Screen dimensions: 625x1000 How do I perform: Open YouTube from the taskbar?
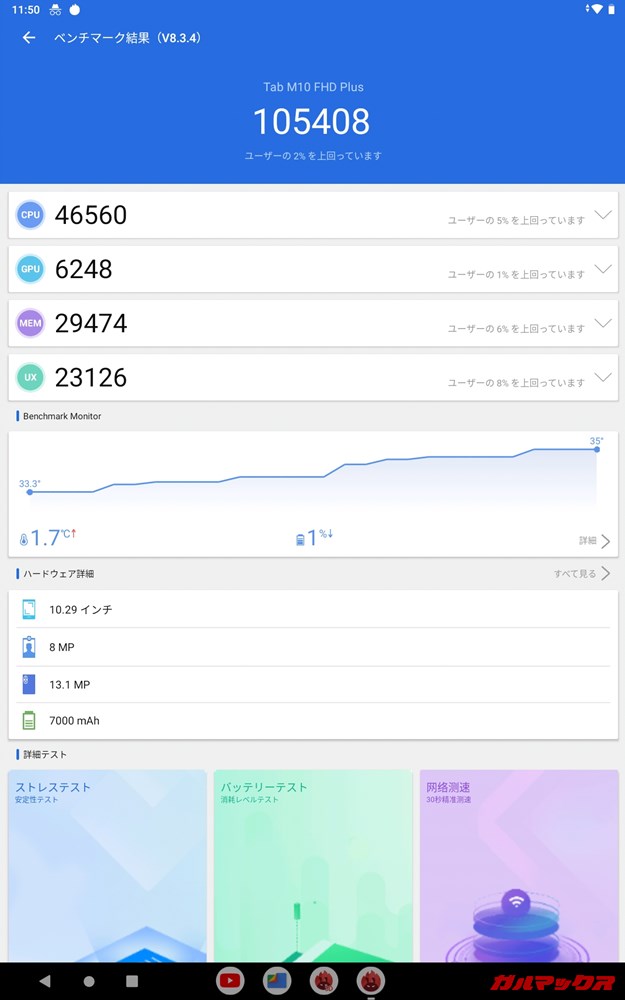point(229,981)
